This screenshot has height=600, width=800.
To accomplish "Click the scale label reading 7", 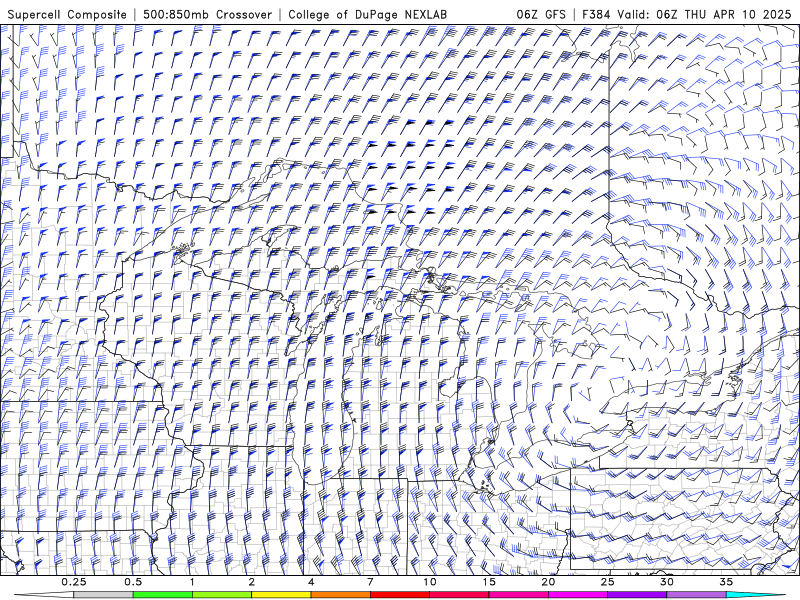I will tap(370, 582).
